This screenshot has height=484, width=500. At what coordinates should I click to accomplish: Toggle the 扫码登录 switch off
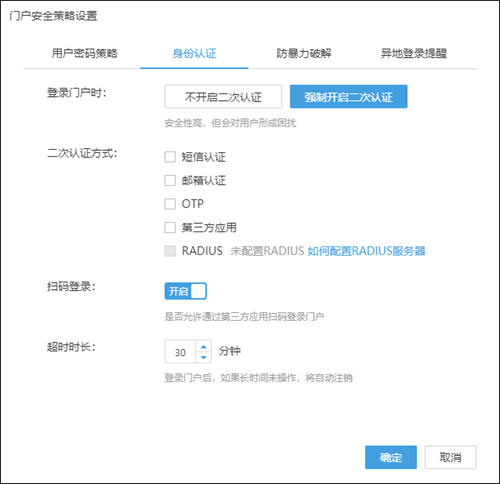click(186, 291)
